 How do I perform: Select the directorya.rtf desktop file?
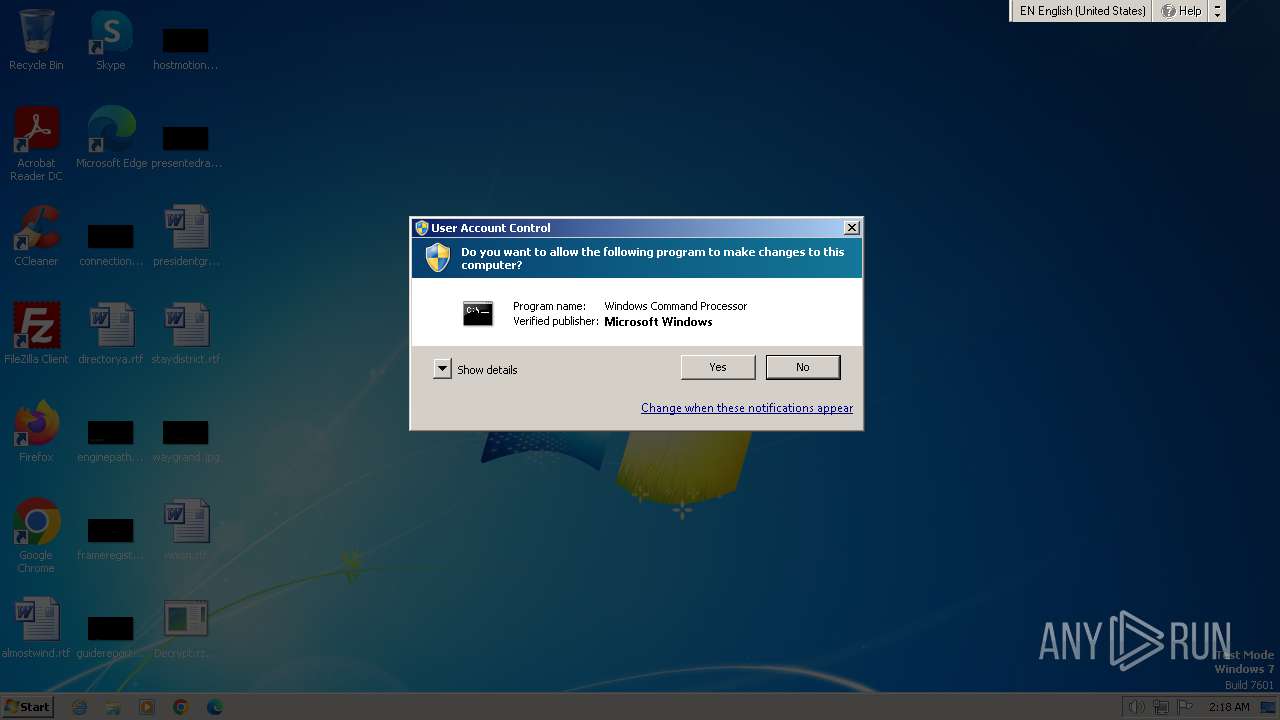(x=111, y=334)
